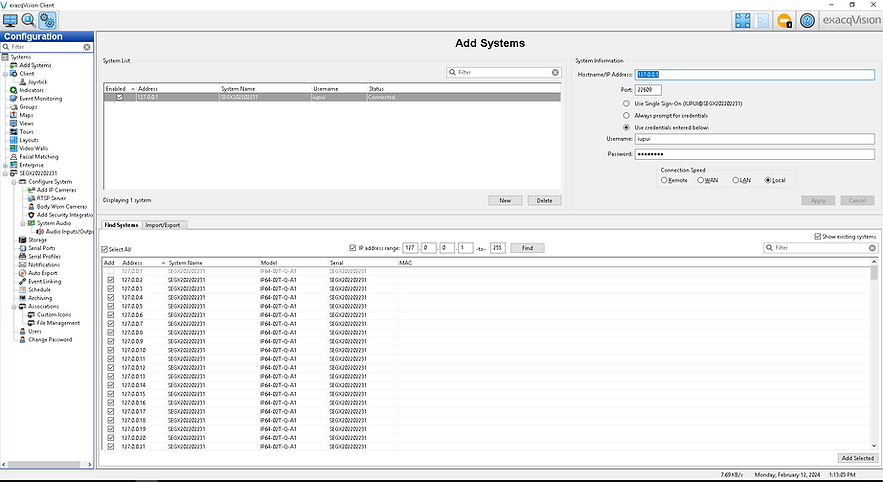This screenshot has width=883, height=482.
Task: Select Joystick in configuration tree
Action: (38, 82)
